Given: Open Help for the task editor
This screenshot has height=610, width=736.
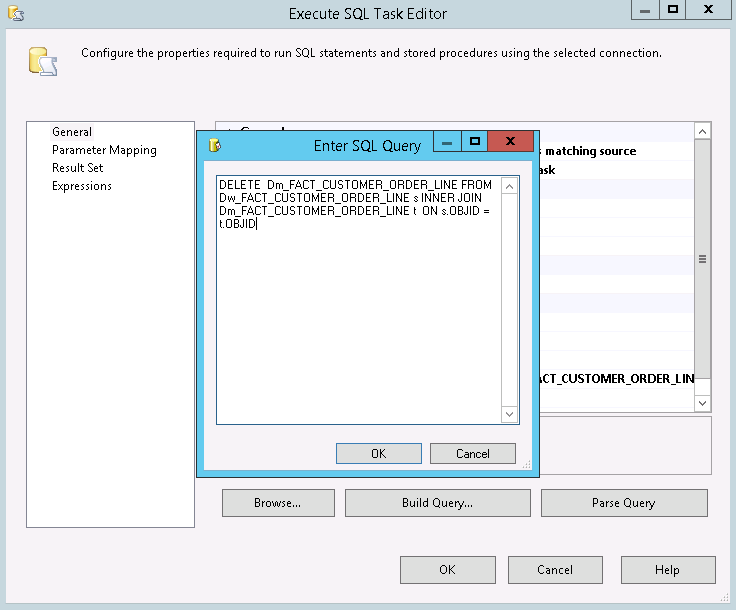Looking at the screenshot, I should point(667,570).
